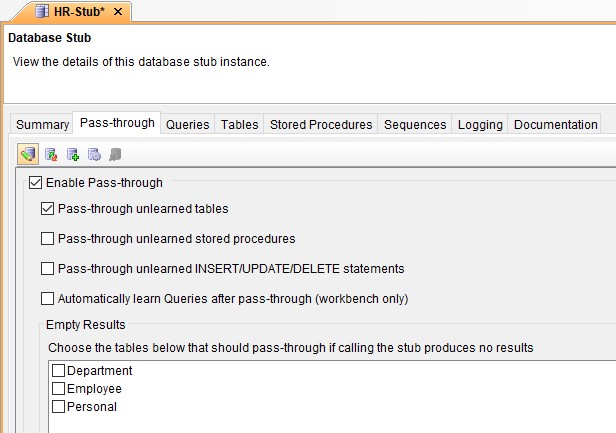Tick the Employee table checkbox

[x=59, y=389]
